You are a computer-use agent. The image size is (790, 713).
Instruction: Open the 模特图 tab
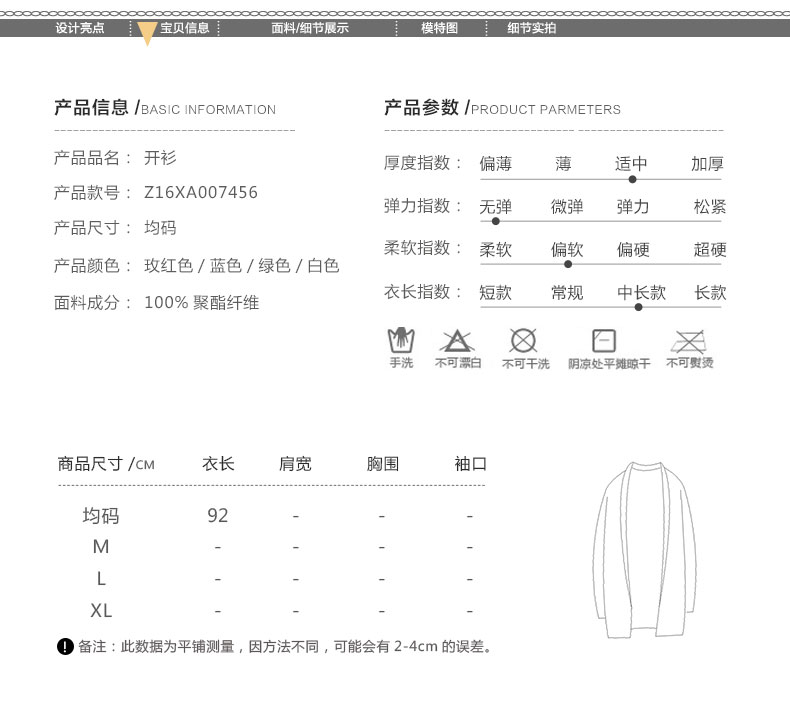[x=439, y=28]
